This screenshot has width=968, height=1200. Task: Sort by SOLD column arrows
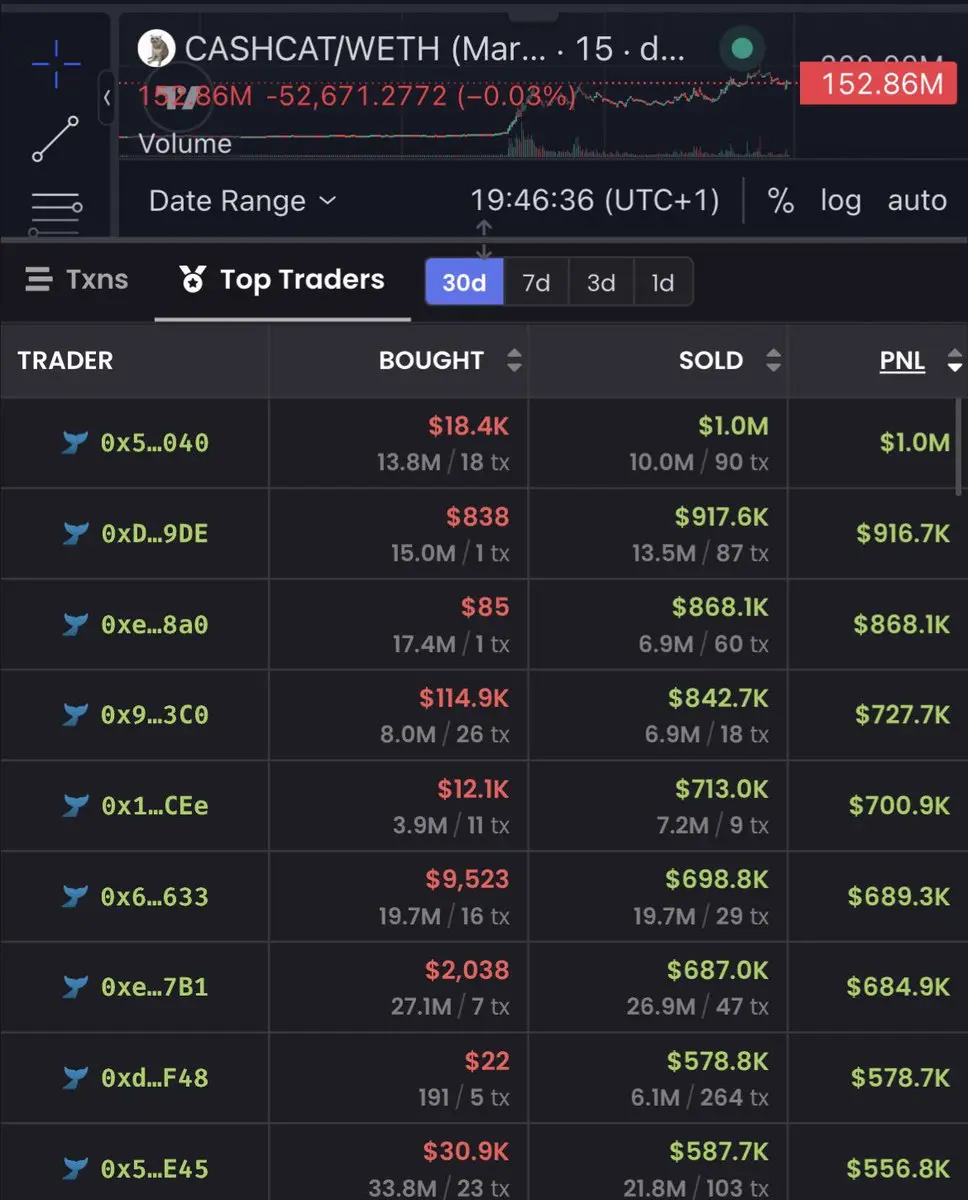(773, 361)
